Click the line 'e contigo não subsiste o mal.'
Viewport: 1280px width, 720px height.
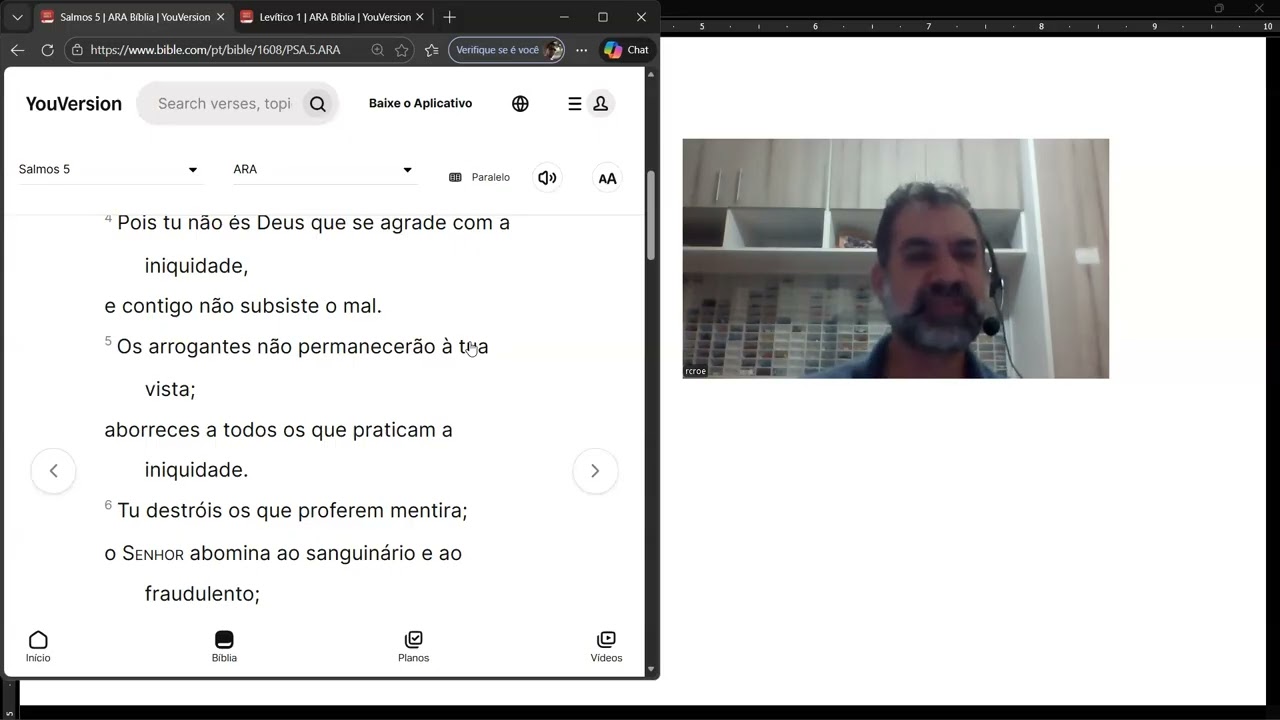[x=243, y=306]
